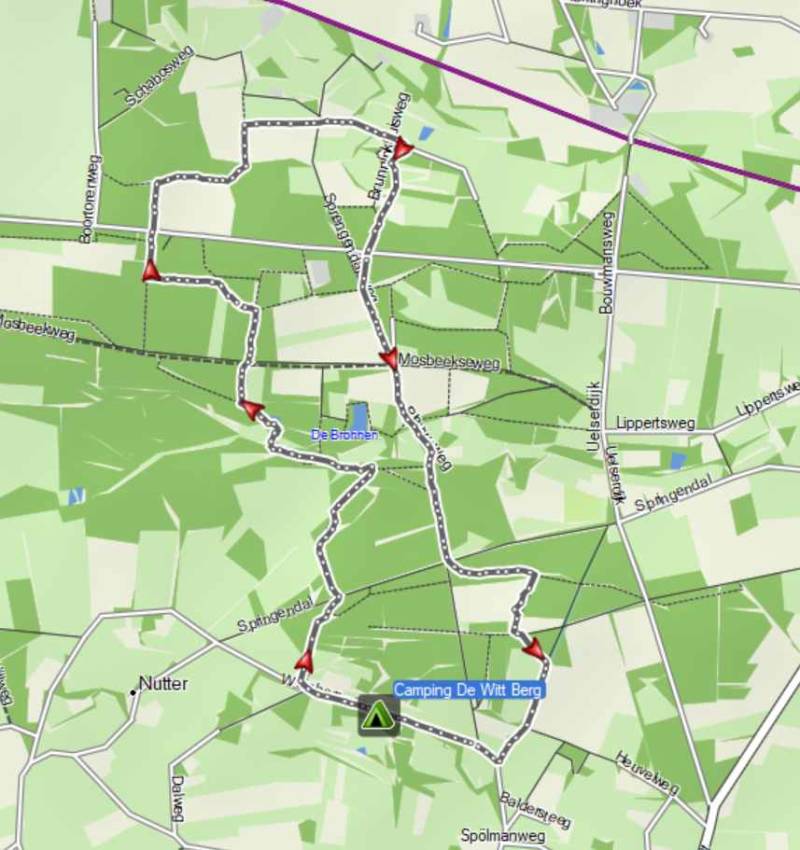Screen dimensions: 800x850
Task: Select the blue pond at De Bronnen
Action: tap(359, 417)
